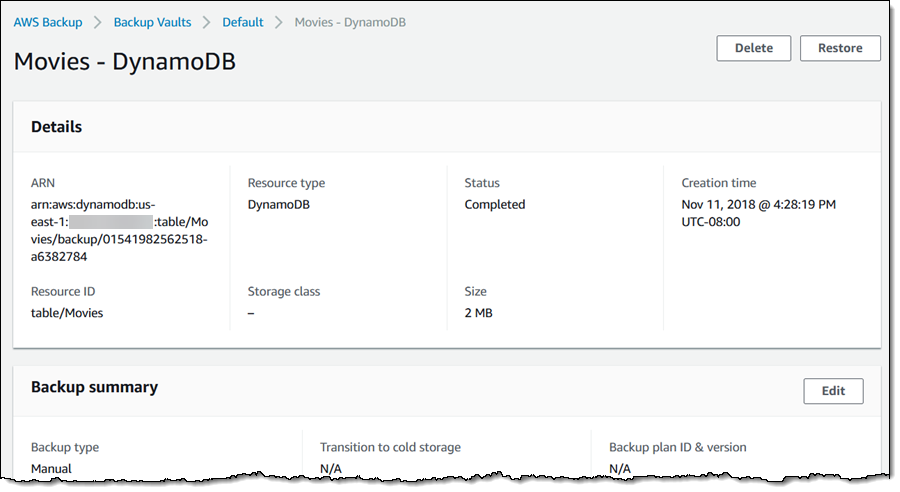This screenshot has width=900, height=492.
Task: Click the AWS Backup breadcrumb link
Action: (48, 22)
